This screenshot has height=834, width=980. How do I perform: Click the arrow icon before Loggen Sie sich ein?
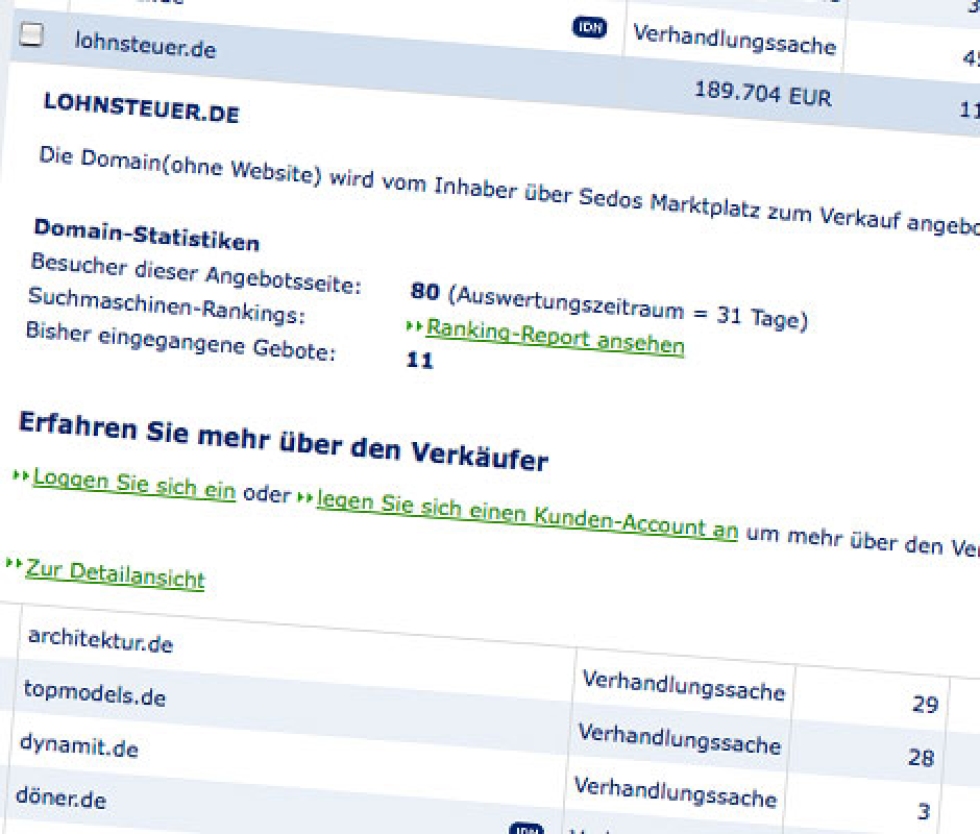[21, 476]
